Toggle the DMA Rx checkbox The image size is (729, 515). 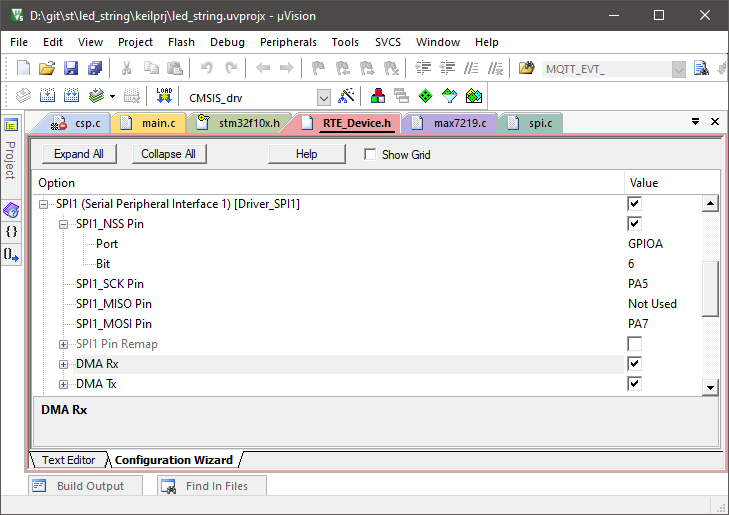tap(634, 363)
